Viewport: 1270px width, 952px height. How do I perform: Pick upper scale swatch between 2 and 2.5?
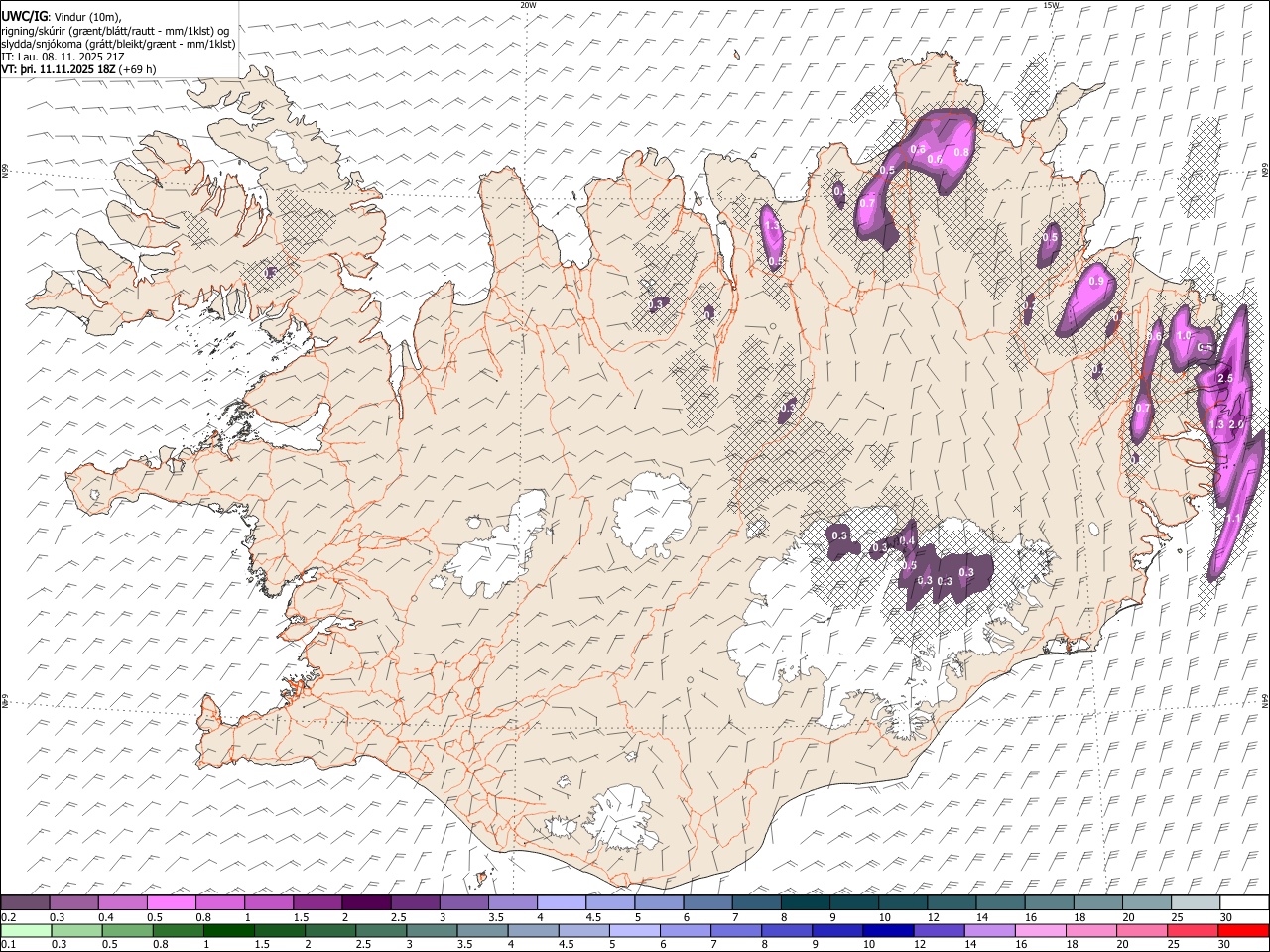pos(366,903)
